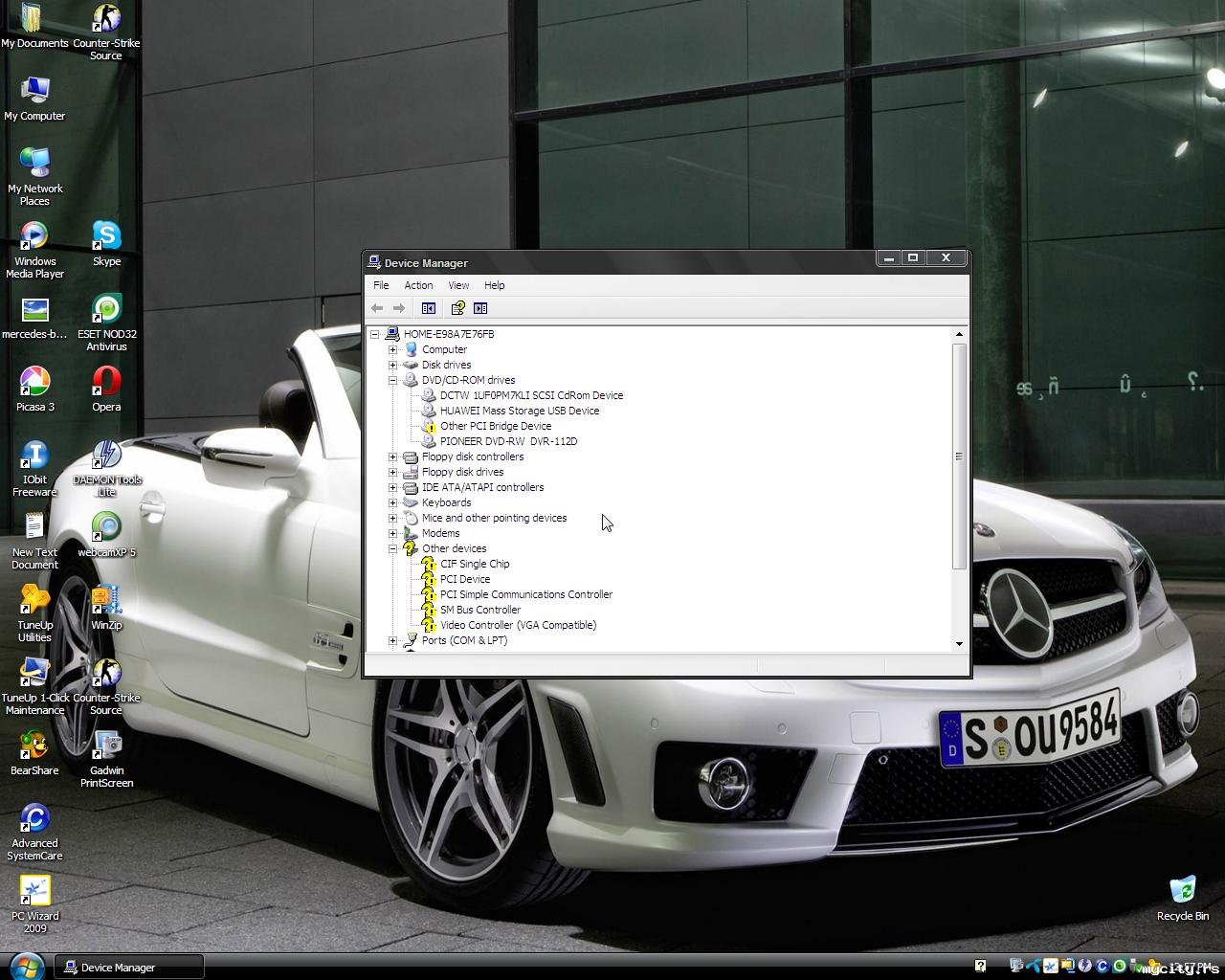Select DCTW 1UF0PM7KLI SCSI CdRom Device
The width and height of the screenshot is (1225, 980).
531,395
